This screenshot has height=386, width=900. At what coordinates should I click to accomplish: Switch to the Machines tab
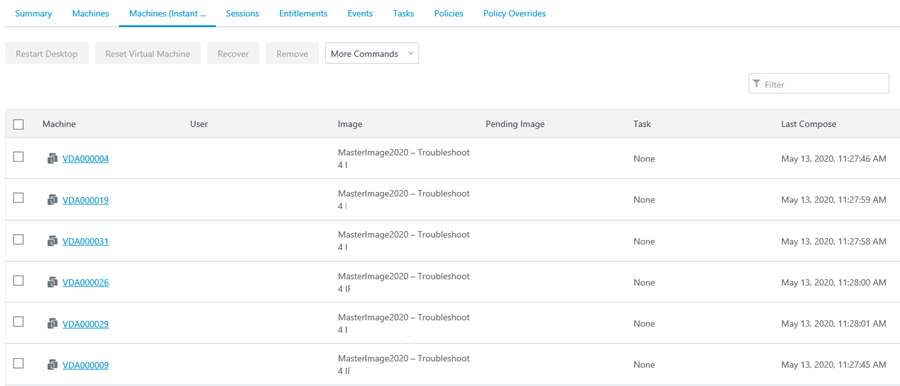click(x=91, y=13)
